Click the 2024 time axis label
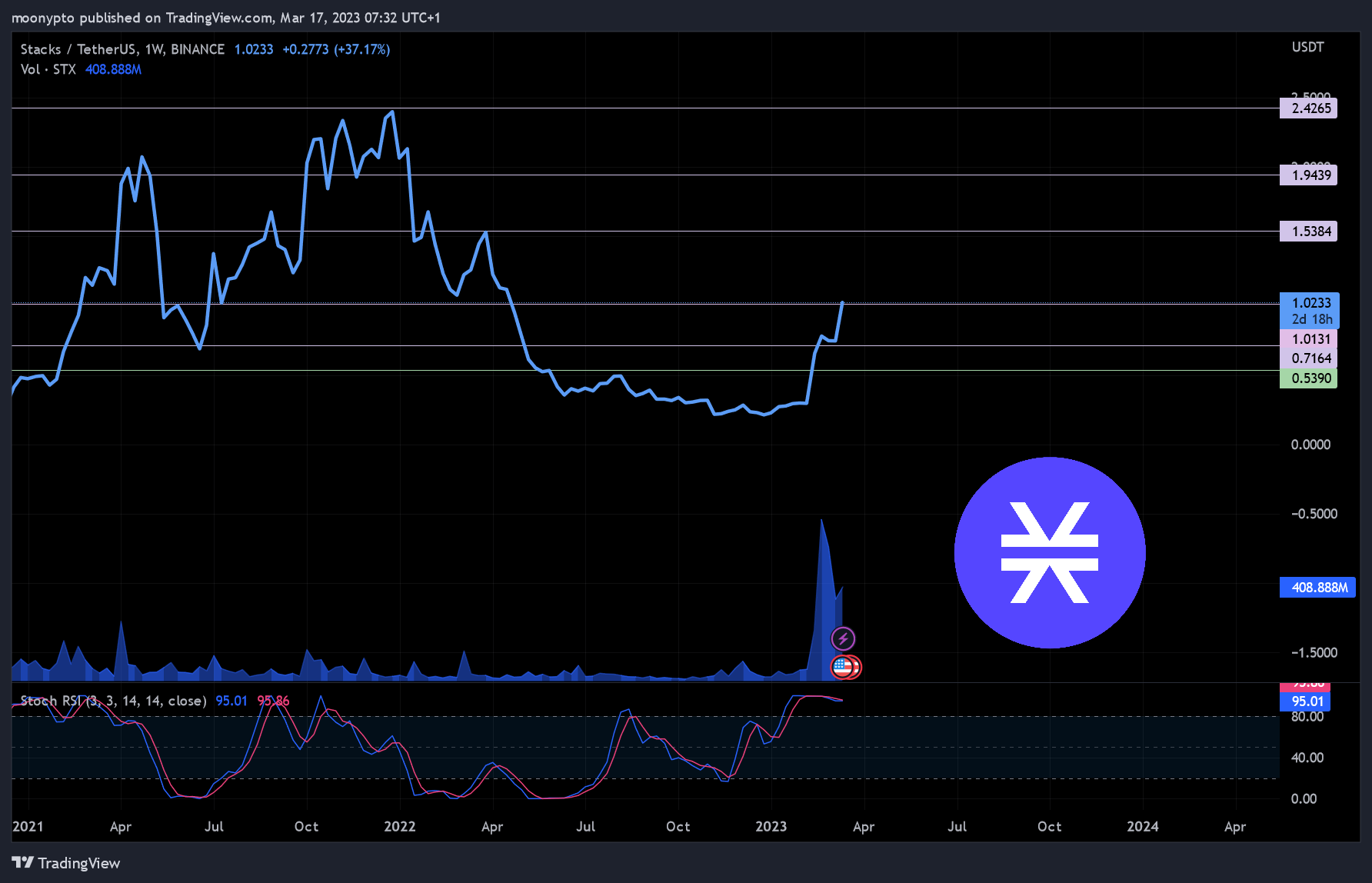The height and width of the screenshot is (883, 1372). (x=1142, y=826)
